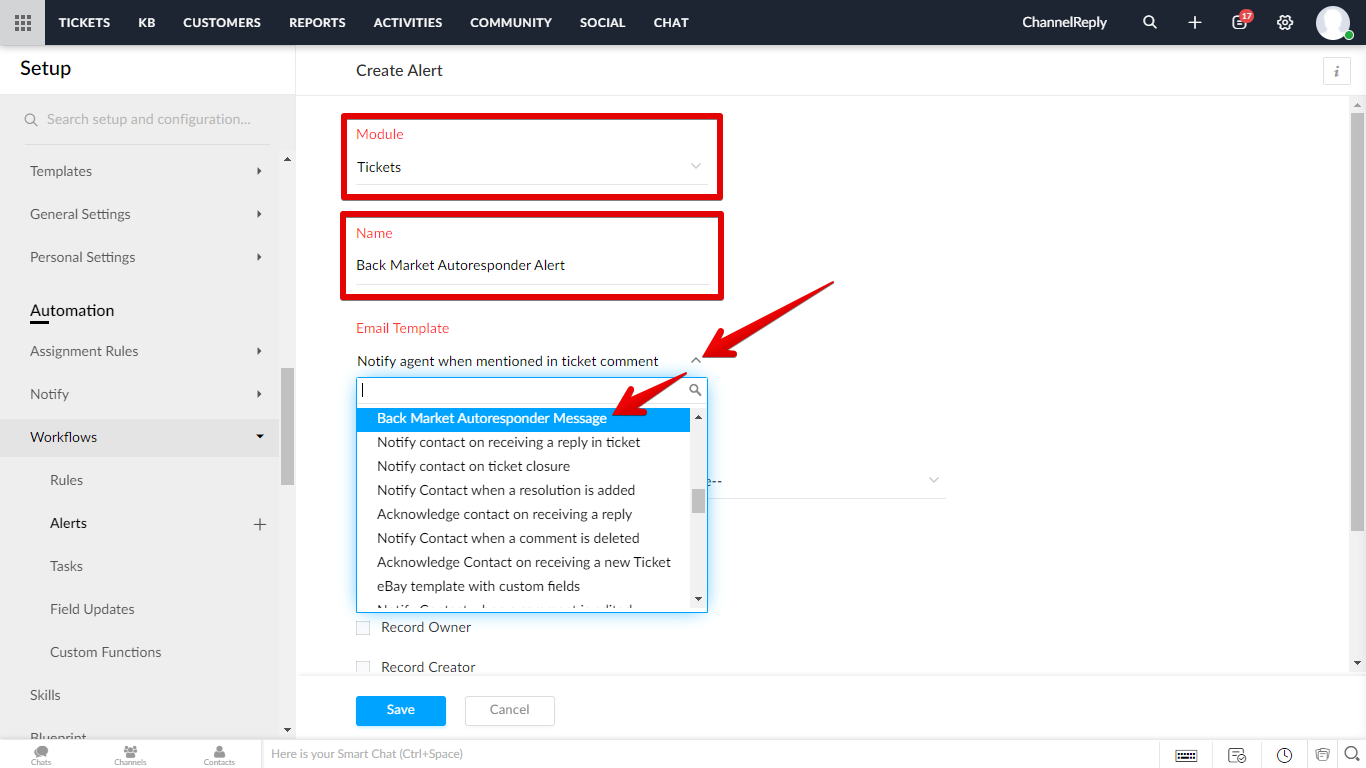
Task: Select Acknowledge contact on receiving a reply
Action: point(524,514)
